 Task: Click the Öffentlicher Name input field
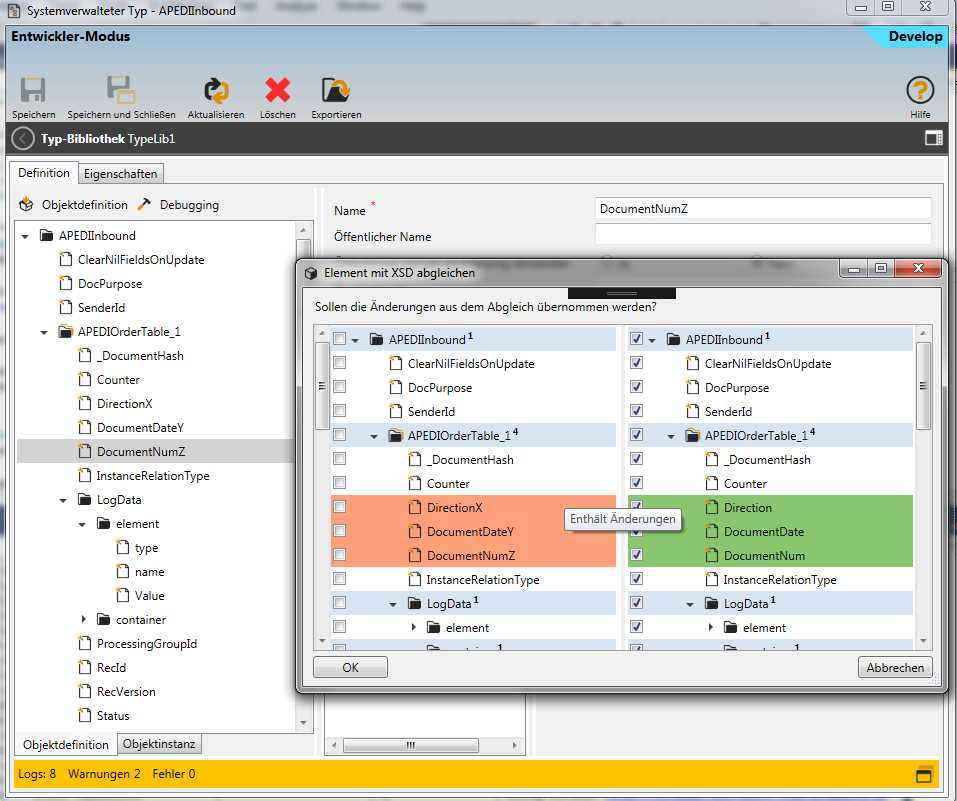coord(763,235)
